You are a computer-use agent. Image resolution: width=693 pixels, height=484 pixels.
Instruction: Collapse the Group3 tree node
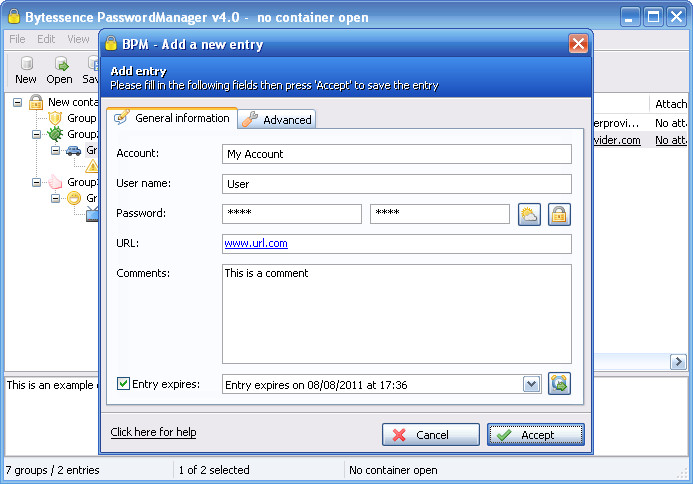pos(36,182)
